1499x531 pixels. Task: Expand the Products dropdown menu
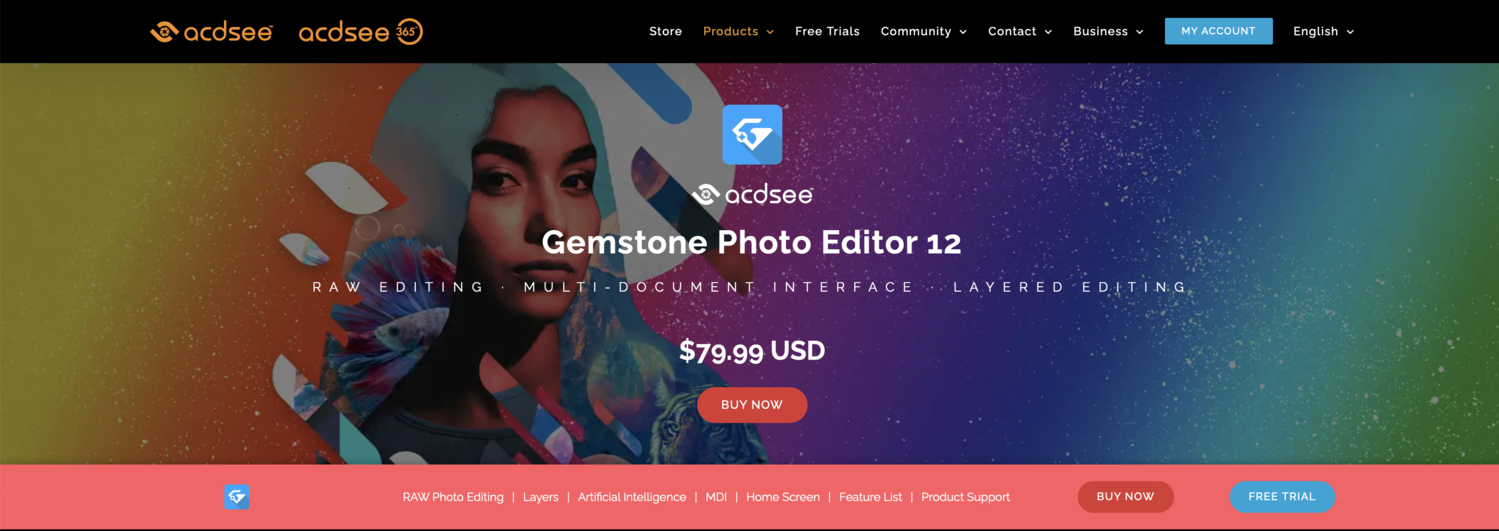pyautogui.click(x=738, y=32)
